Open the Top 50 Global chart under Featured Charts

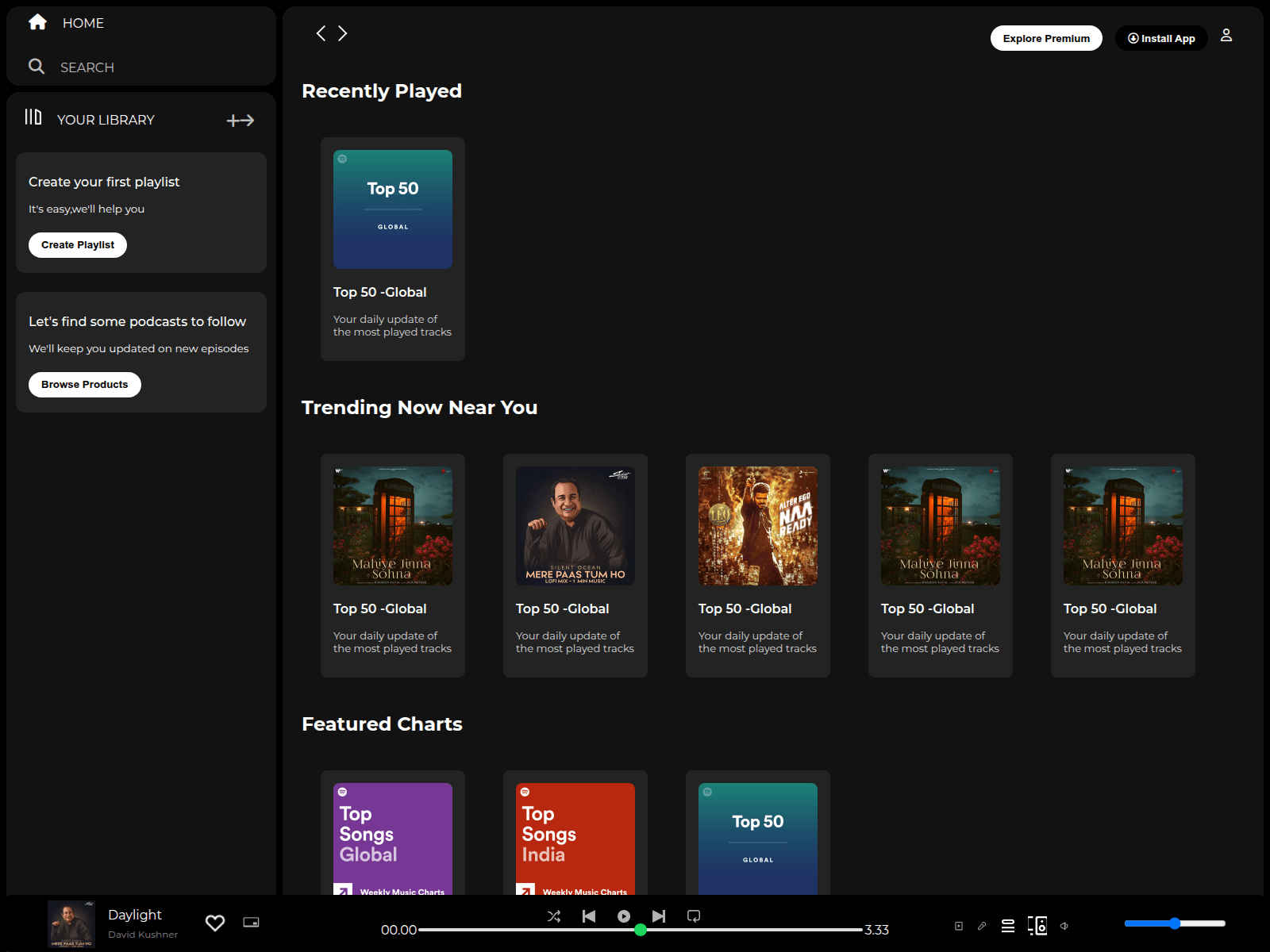pos(758,839)
